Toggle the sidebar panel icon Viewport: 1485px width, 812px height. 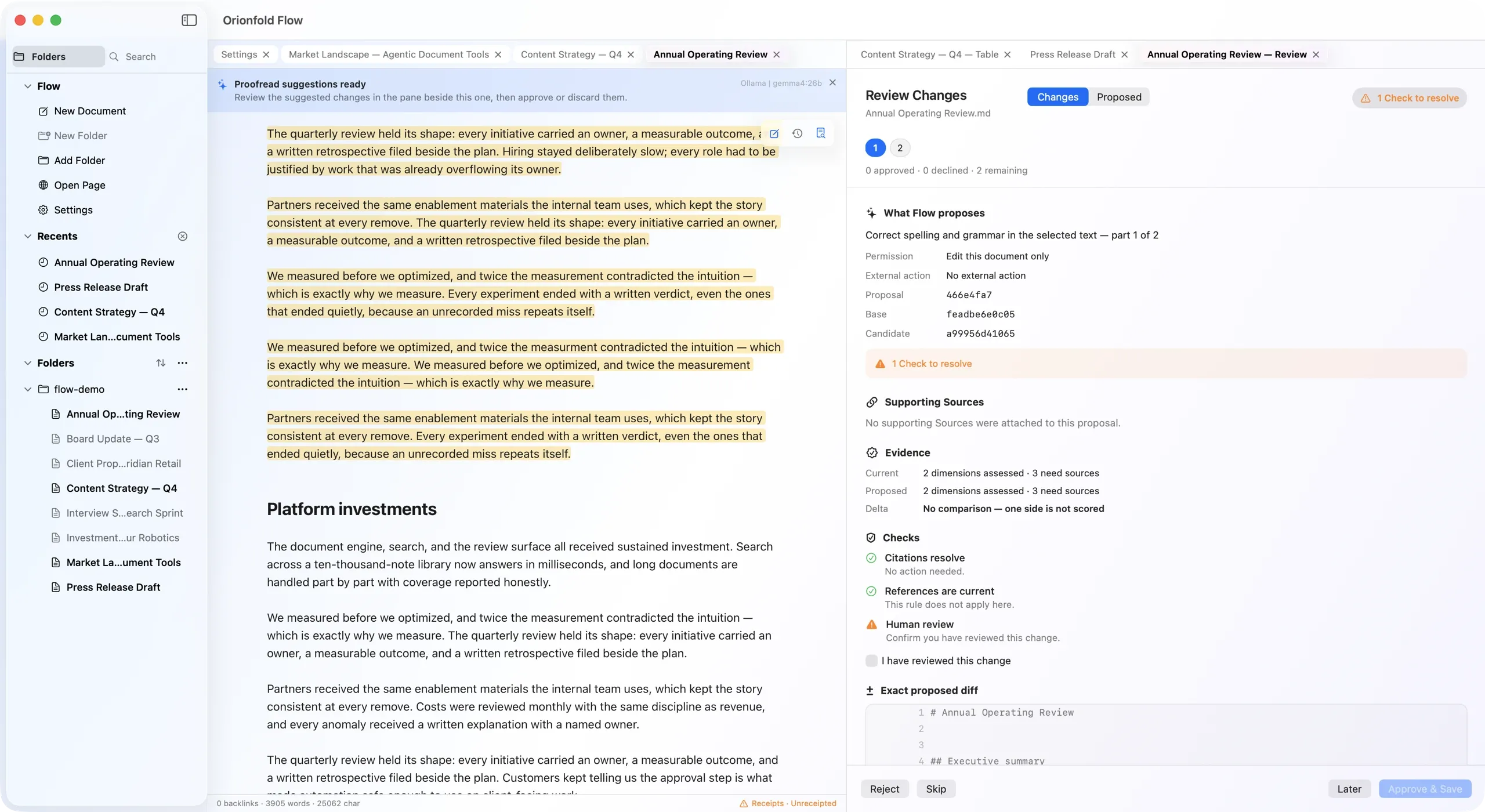click(189, 20)
